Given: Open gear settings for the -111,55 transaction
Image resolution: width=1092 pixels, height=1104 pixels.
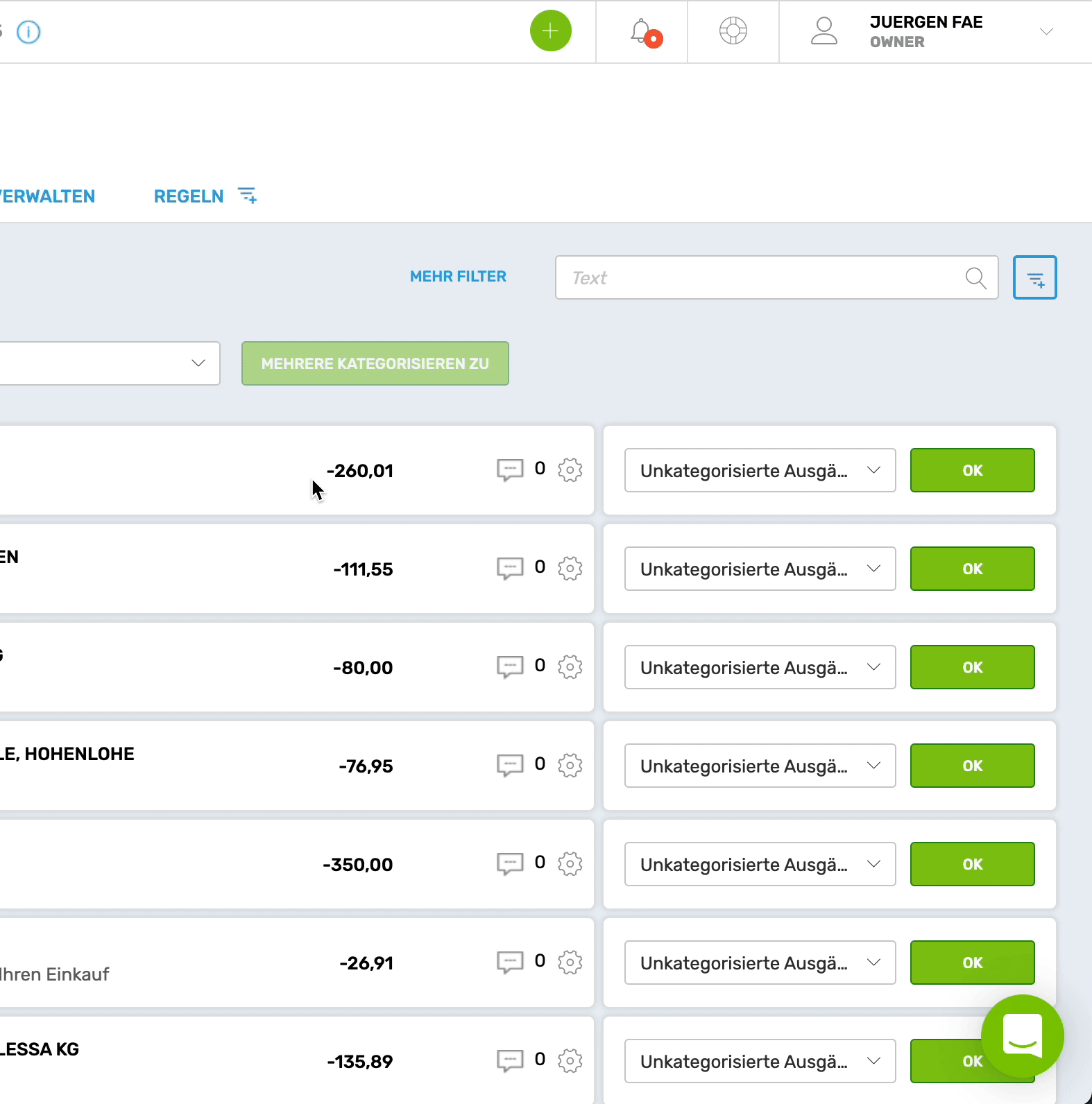Looking at the screenshot, I should (x=570, y=569).
